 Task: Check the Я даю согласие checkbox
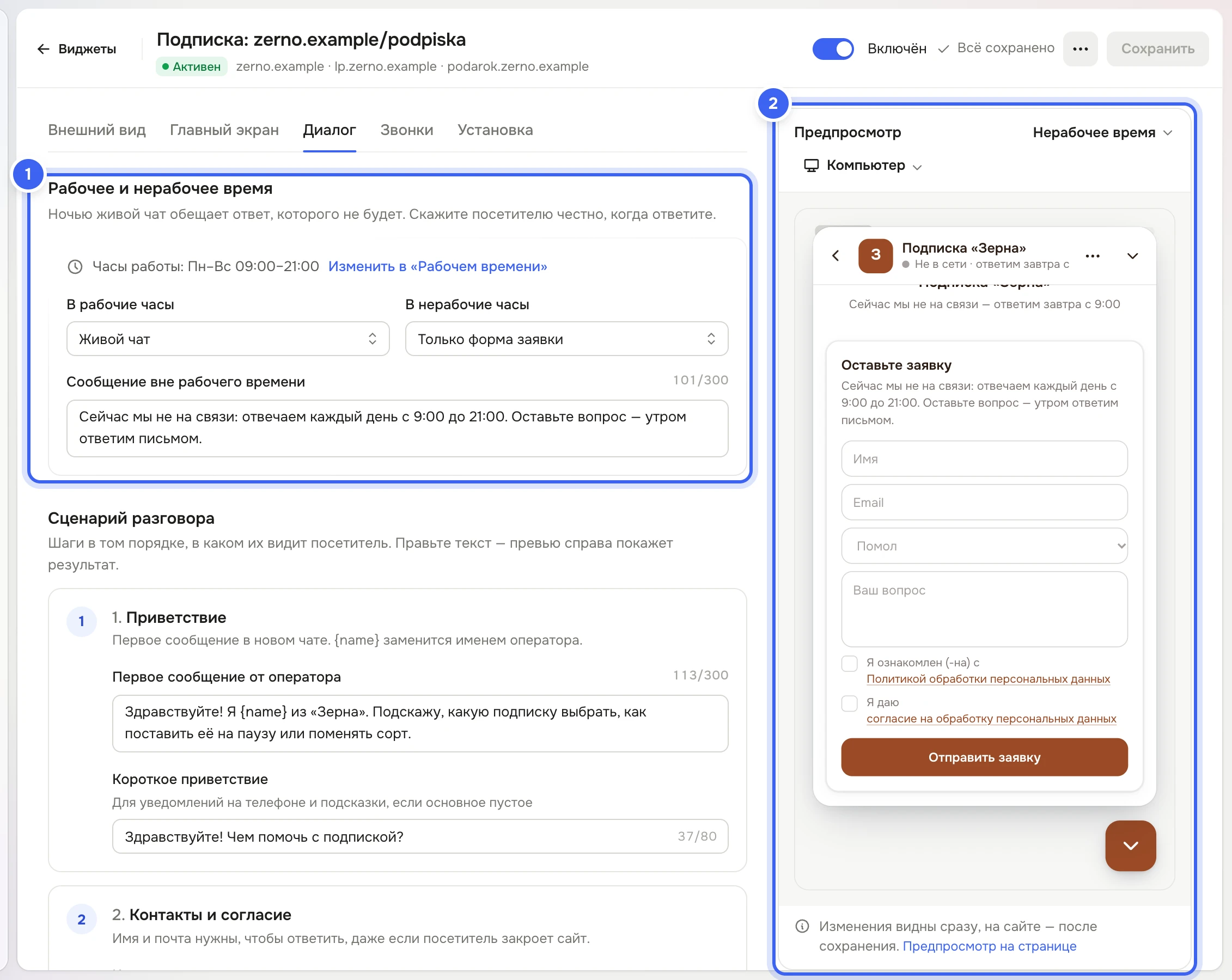(849, 703)
